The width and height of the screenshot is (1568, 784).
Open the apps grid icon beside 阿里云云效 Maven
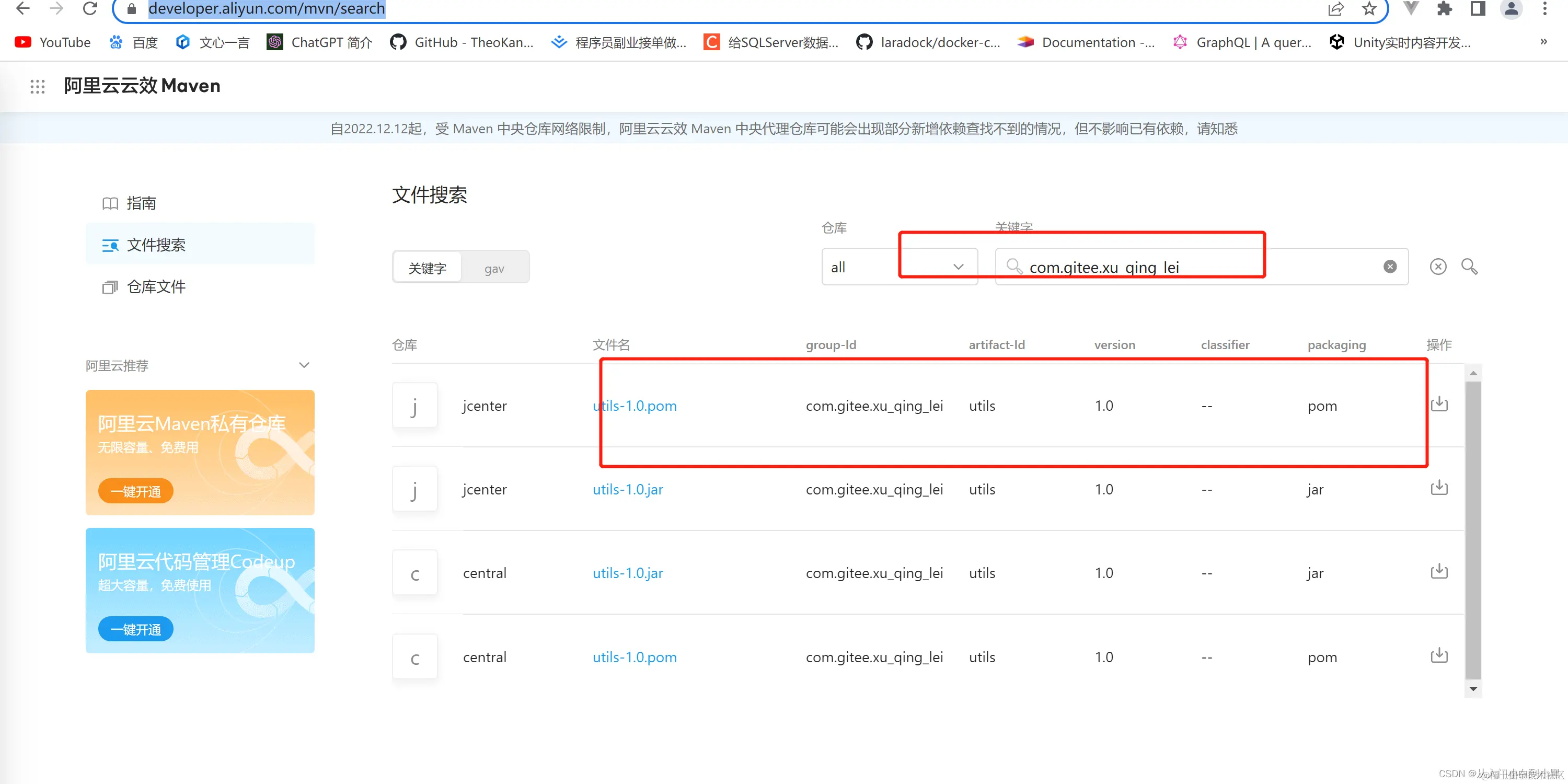[38, 86]
